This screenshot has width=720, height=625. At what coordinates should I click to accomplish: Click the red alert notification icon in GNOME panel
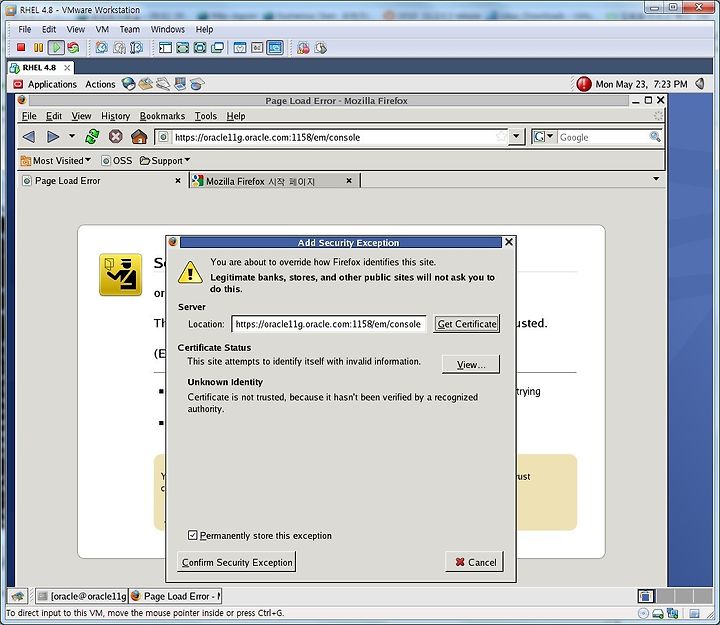584,84
